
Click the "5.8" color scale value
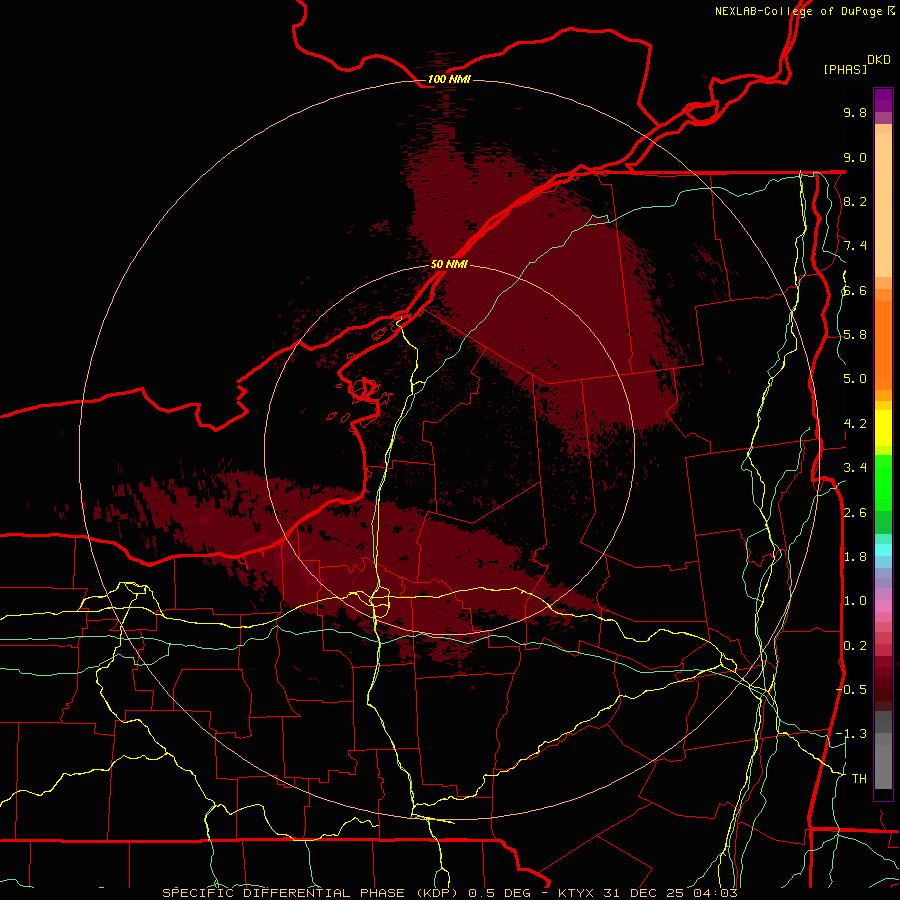(x=855, y=335)
